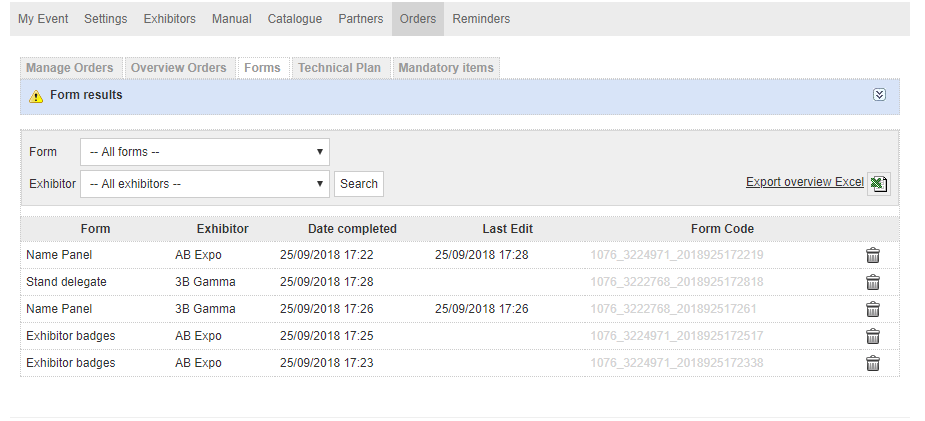Click the Export overview Excel link
This screenshot has width=925, height=421.
click(x=805, y=182)
